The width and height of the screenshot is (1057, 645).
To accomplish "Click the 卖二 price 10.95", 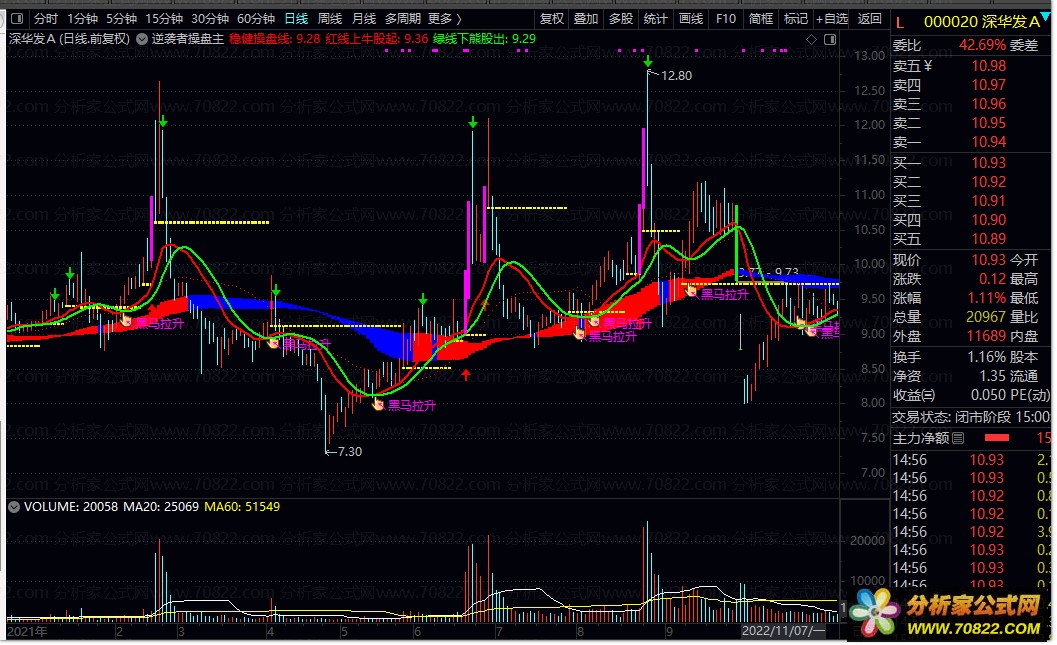I will point(988,123).
